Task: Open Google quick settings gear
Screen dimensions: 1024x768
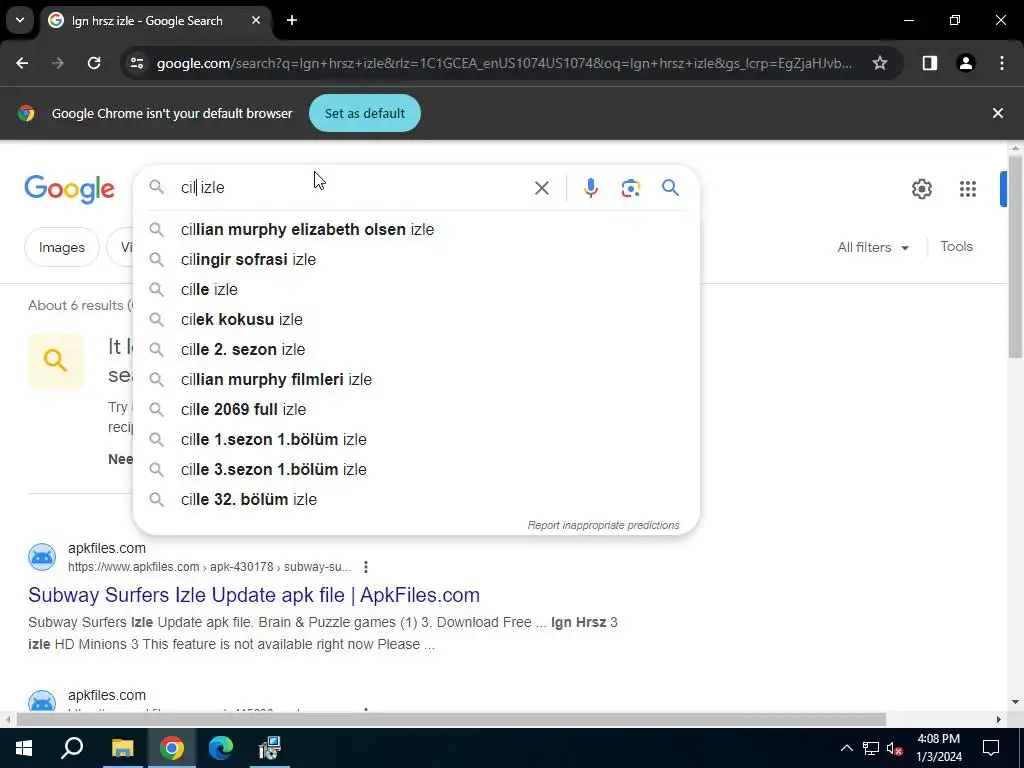Action: click(x=921, y=189)
